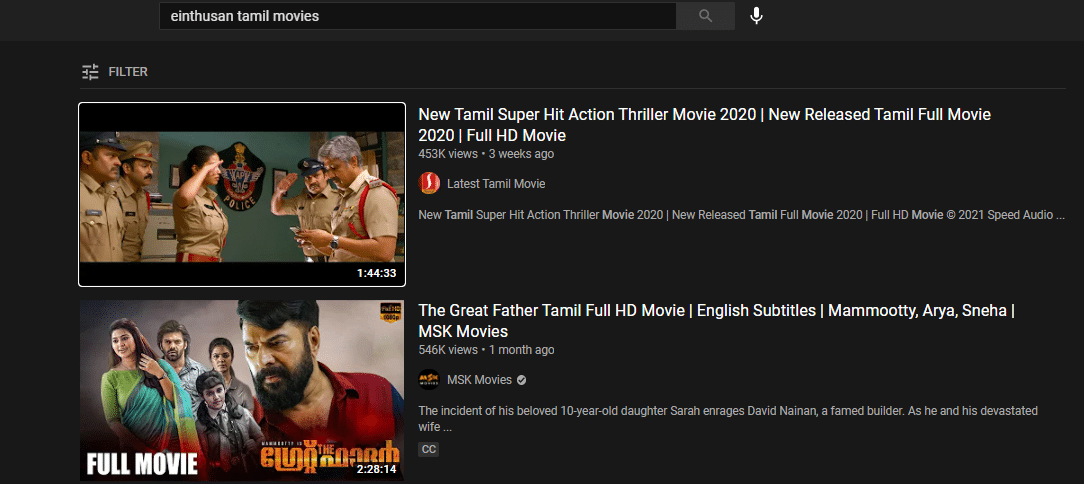
Task: Focus the search box with einthusan text
Action: [x=418, y=16]
